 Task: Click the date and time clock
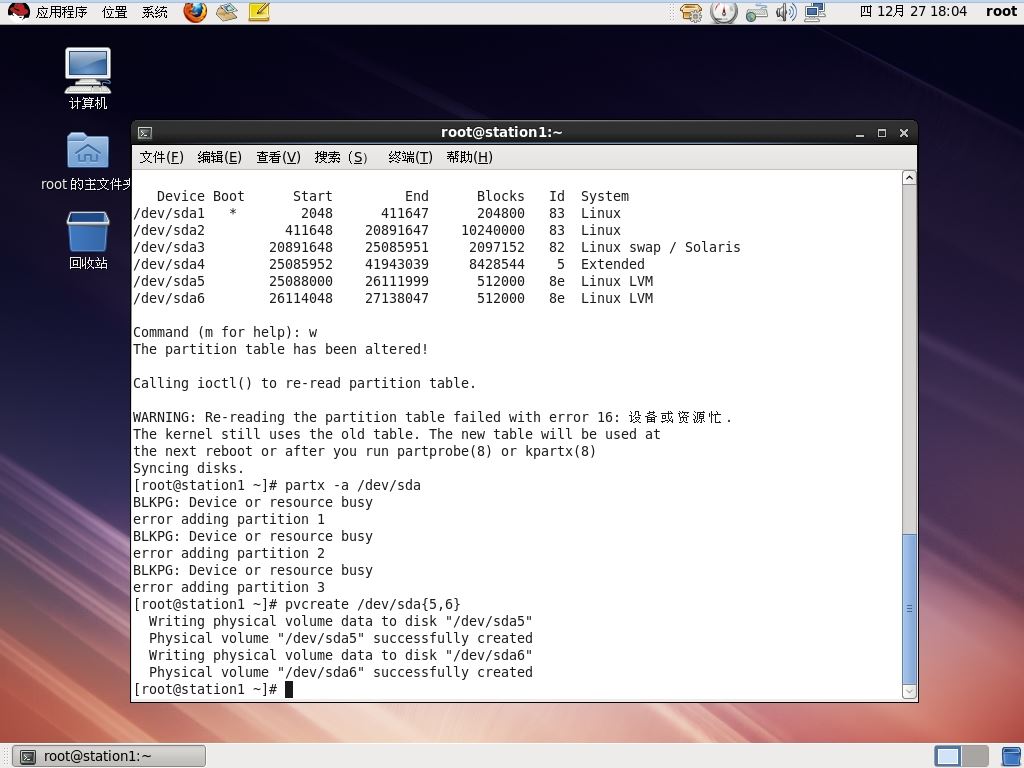tap(913, 12)
